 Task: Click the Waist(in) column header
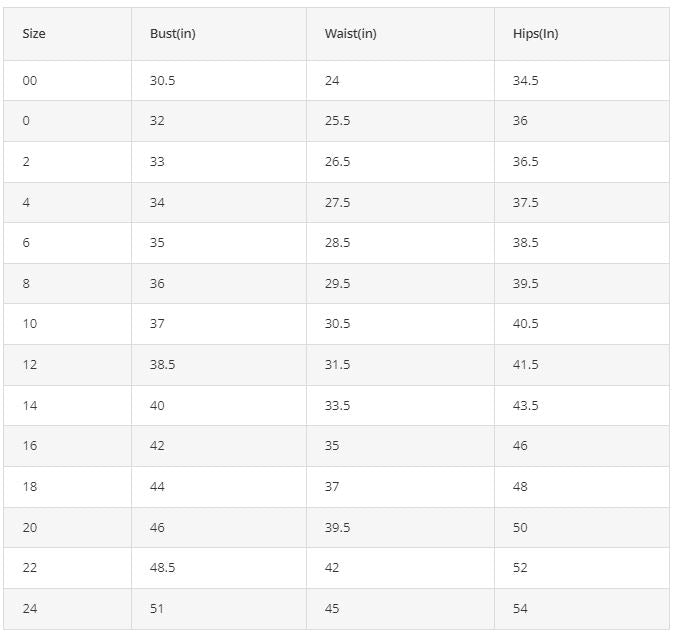pos(350,34)
